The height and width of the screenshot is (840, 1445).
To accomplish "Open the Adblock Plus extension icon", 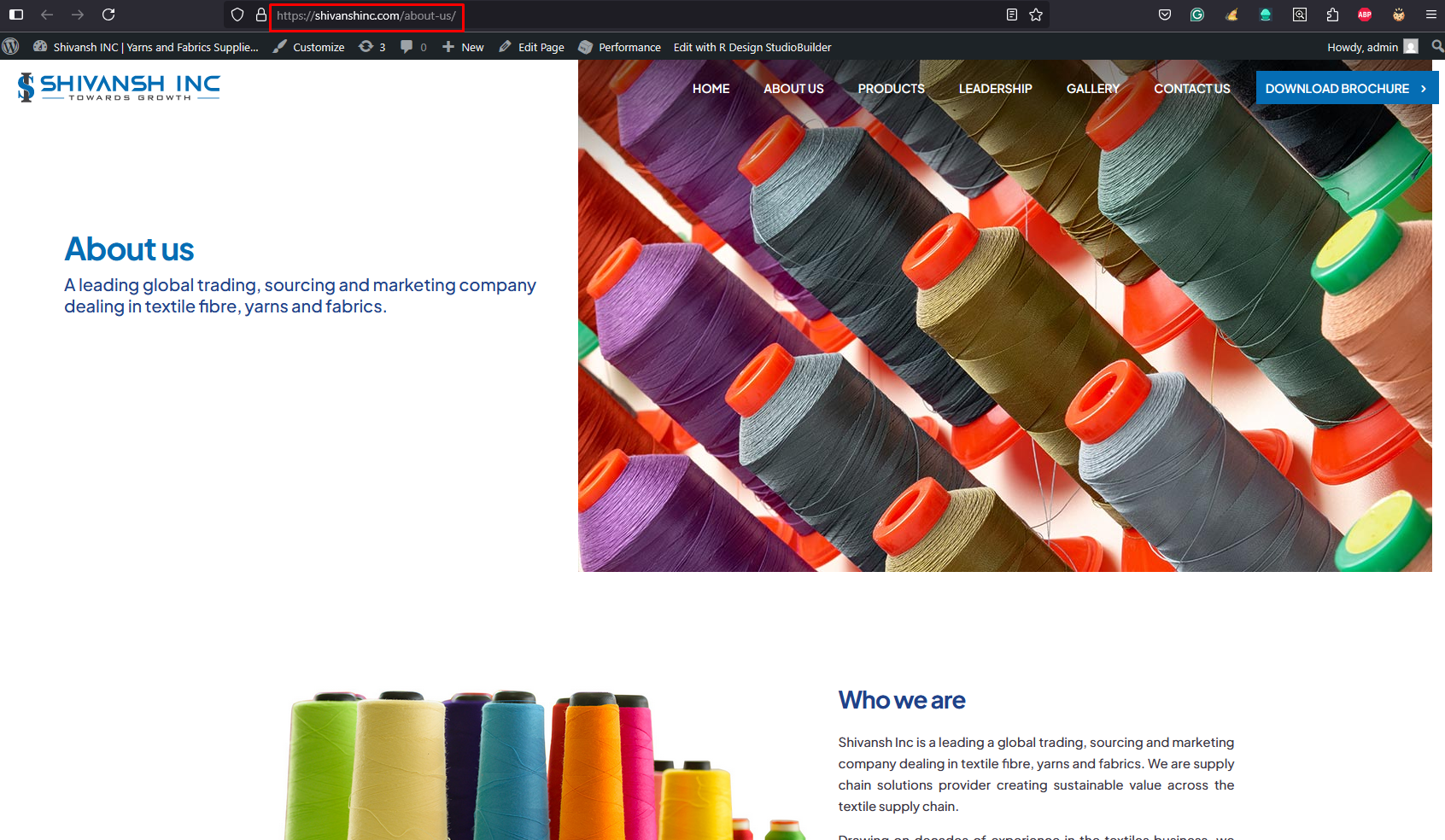I will coord(1365,15).
